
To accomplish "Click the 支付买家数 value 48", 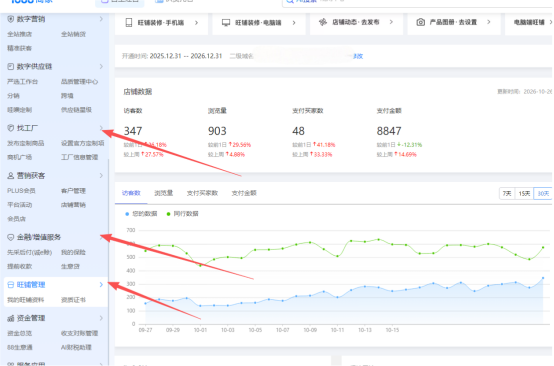I will [299, 131].
